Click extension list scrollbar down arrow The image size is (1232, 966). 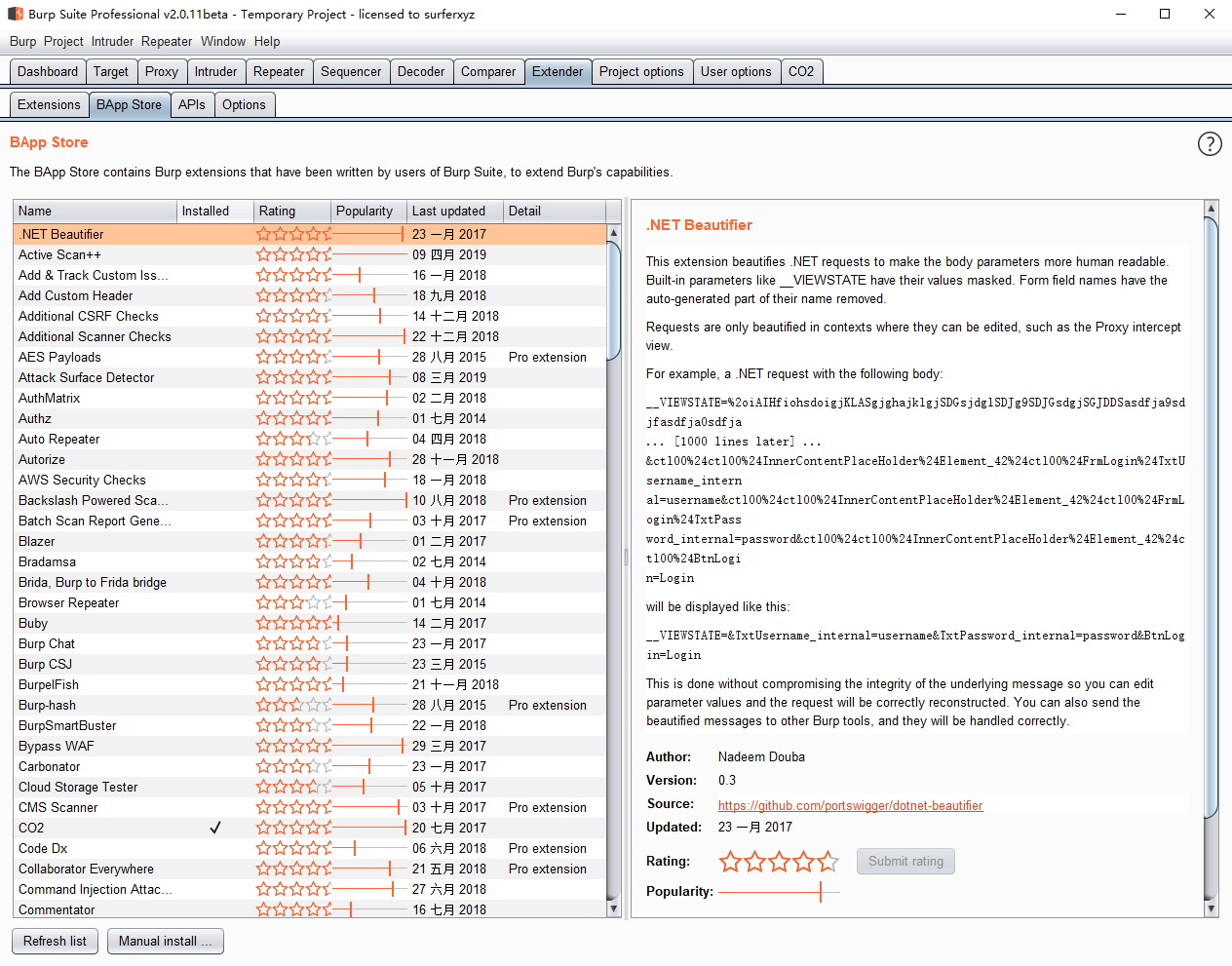coord(613,908)
